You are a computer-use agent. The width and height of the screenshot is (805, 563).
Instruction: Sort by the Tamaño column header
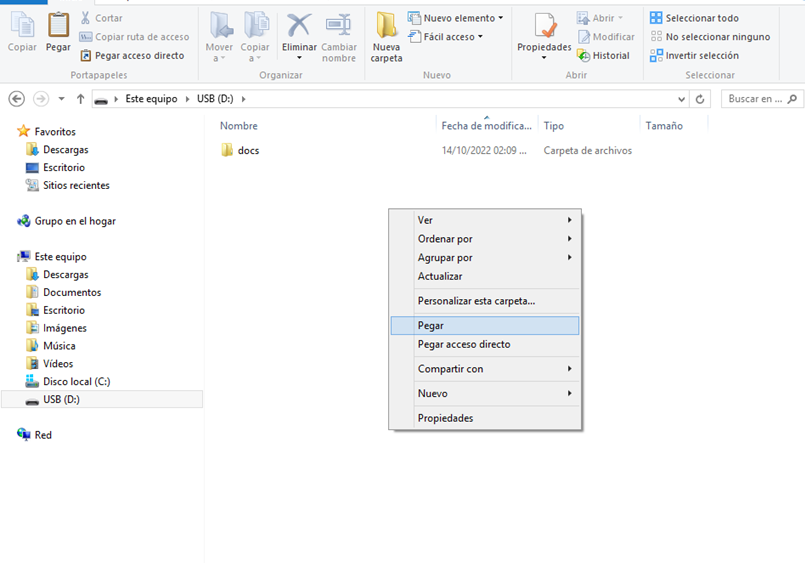(x=664, y=126)
